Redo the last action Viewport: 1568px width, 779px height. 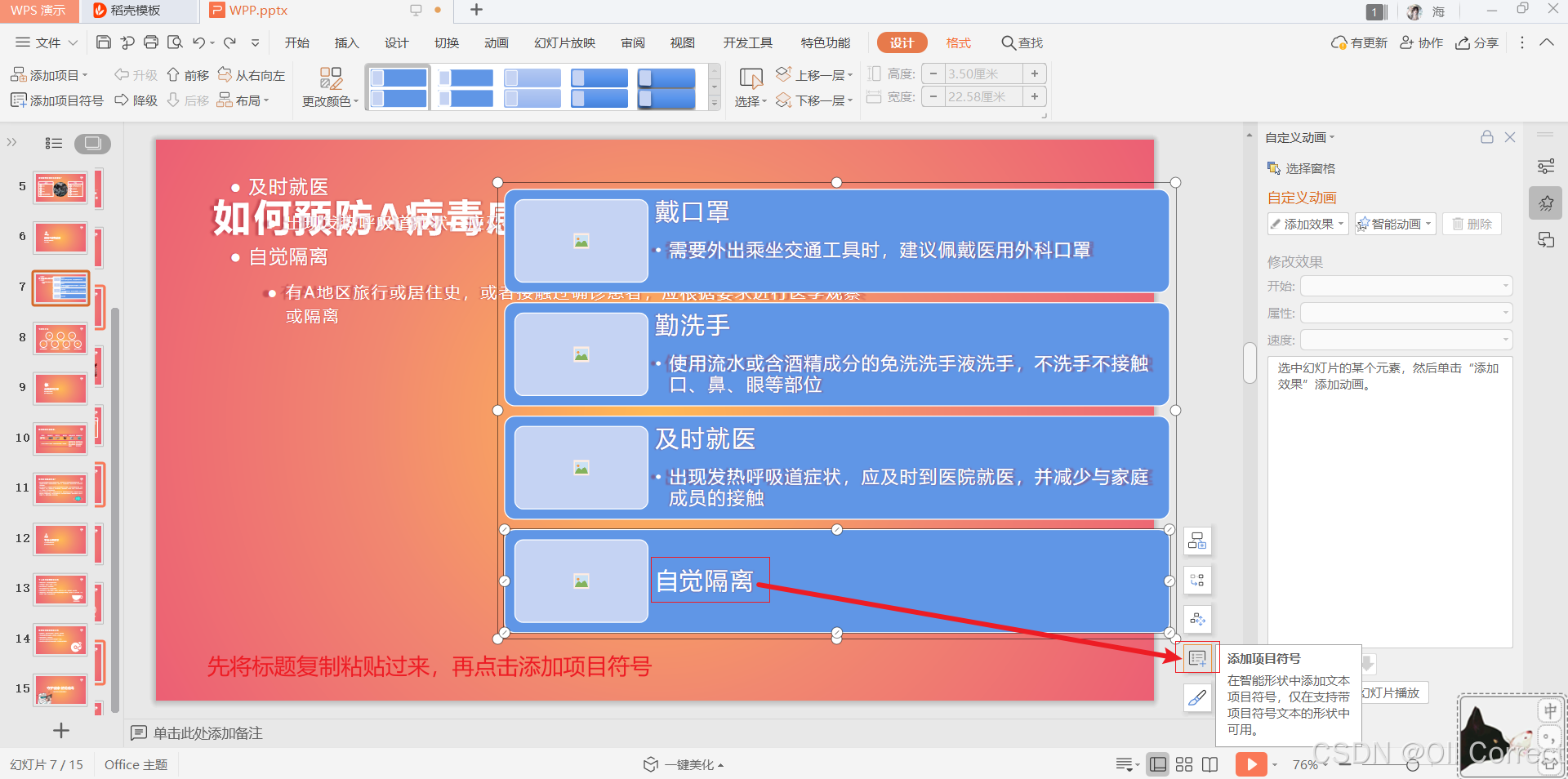[x=230, y=42]
